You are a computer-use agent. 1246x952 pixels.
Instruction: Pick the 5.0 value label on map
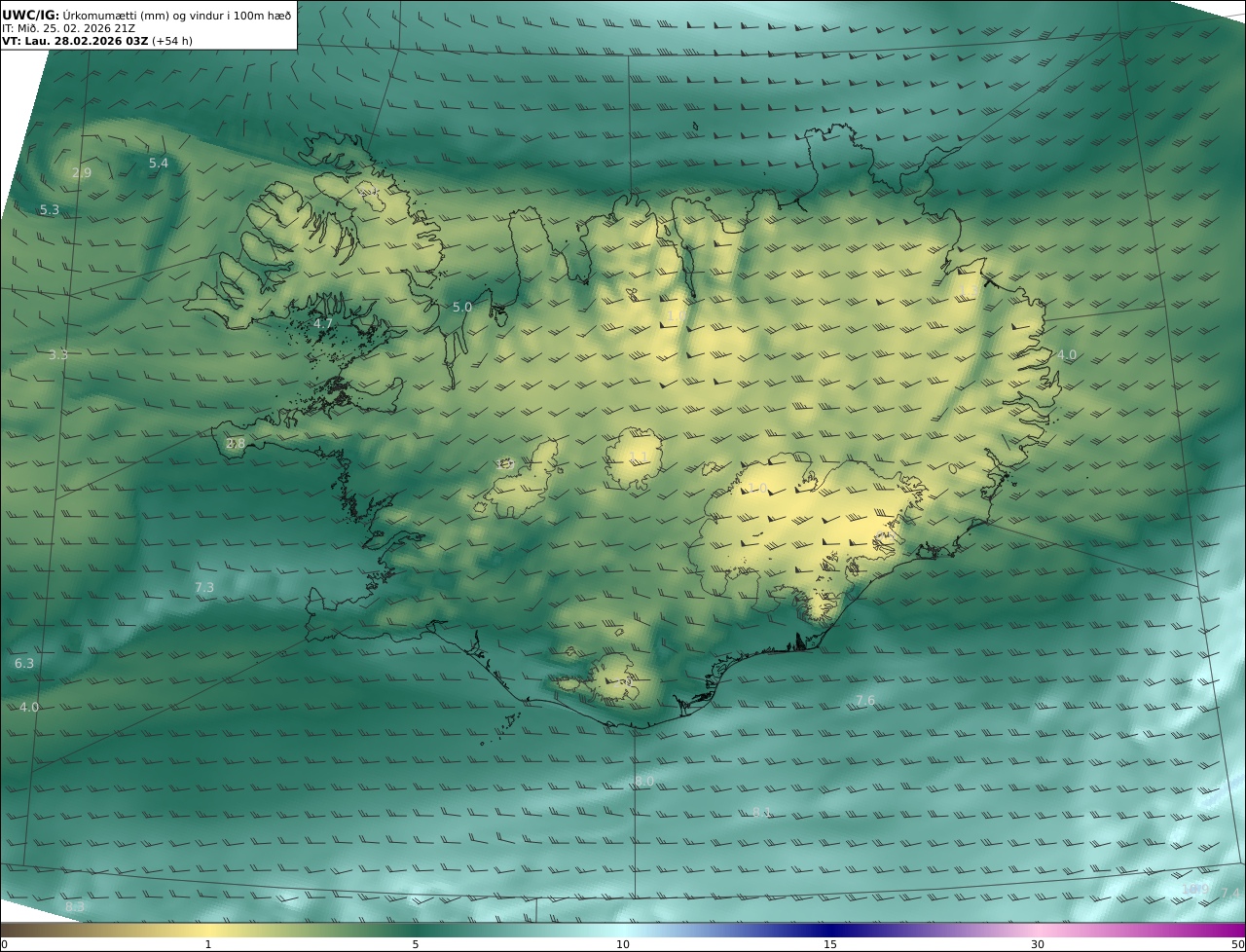coord(461,308)
